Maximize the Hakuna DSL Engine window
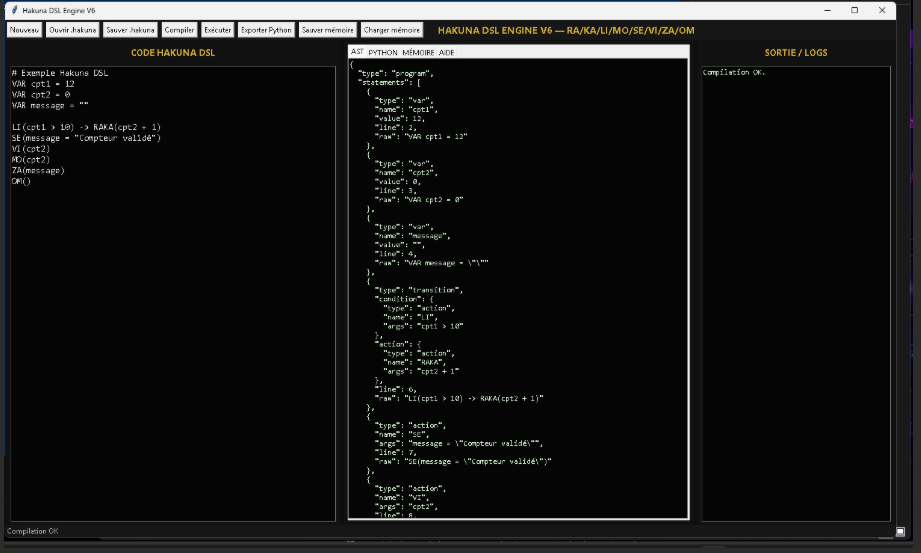Viewport: 921px width, 553px height. pos(855,10)
